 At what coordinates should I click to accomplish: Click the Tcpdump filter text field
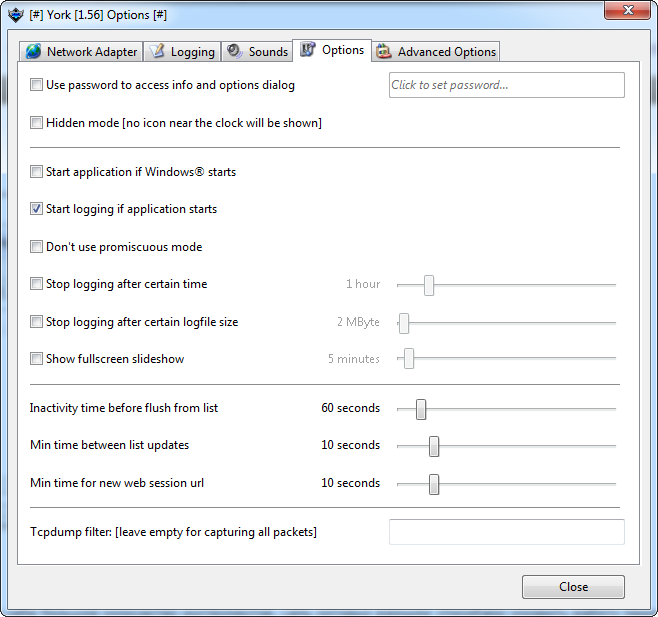pos(506,532)
